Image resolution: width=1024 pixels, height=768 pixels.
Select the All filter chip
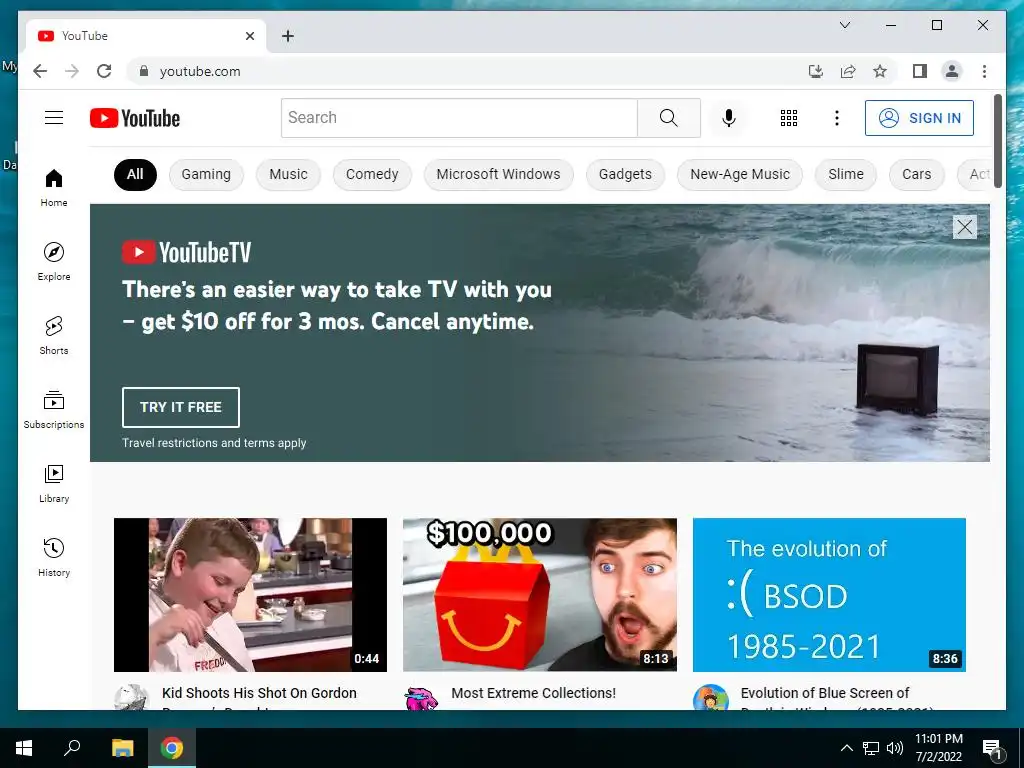(x=135, y=174)
